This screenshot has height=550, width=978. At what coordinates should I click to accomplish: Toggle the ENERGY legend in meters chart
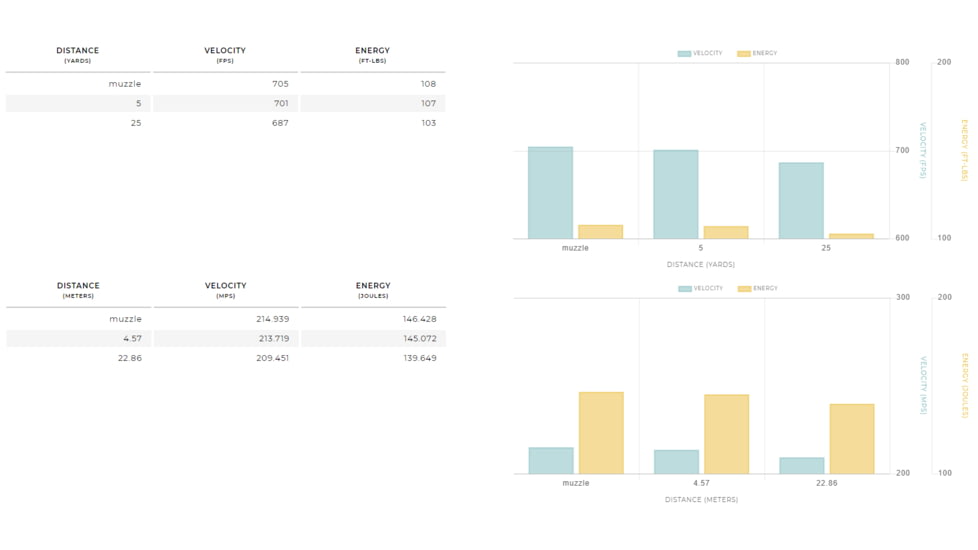pos(758,288)
